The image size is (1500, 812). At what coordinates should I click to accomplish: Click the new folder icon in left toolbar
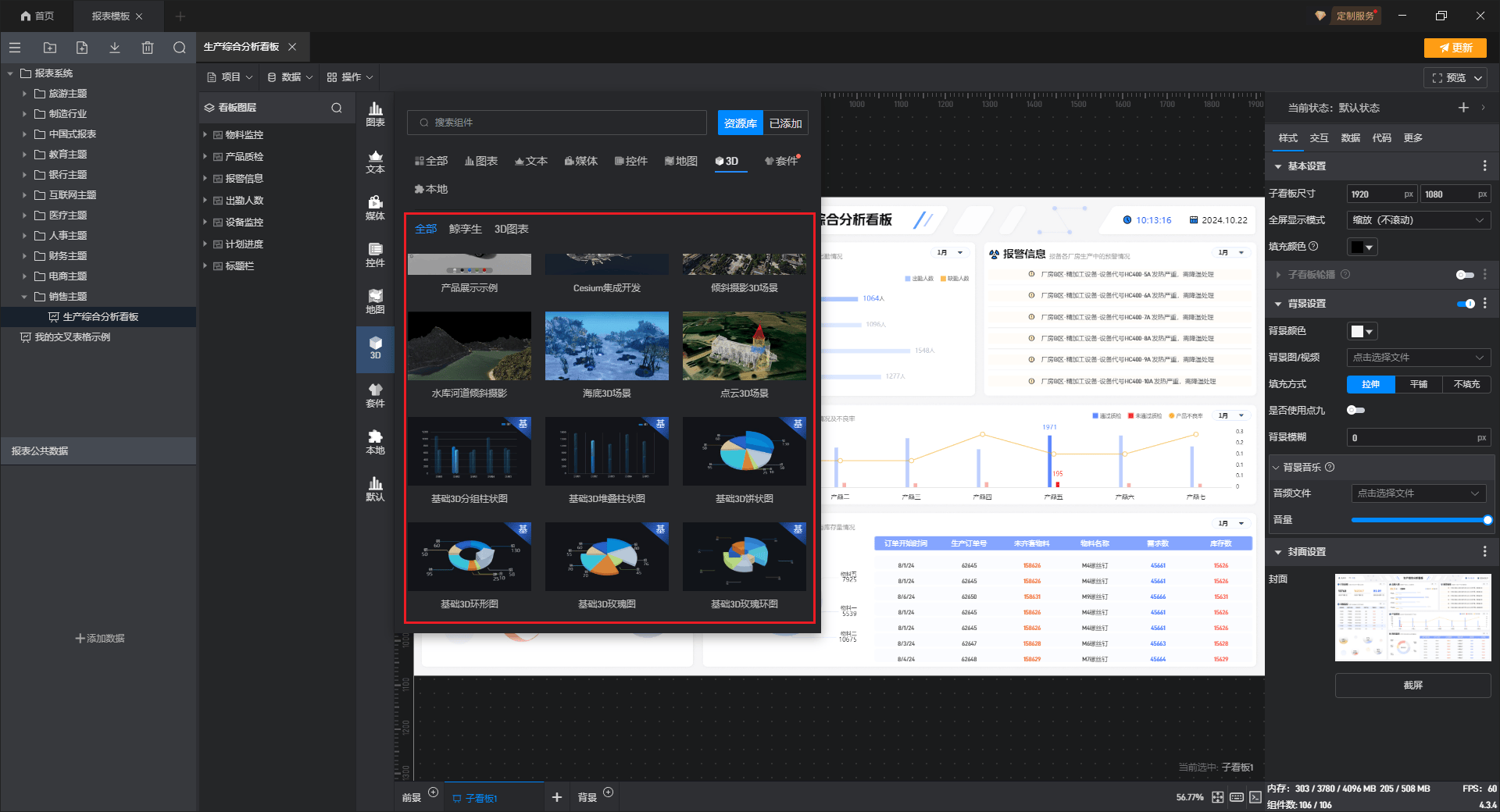[50, 48]
